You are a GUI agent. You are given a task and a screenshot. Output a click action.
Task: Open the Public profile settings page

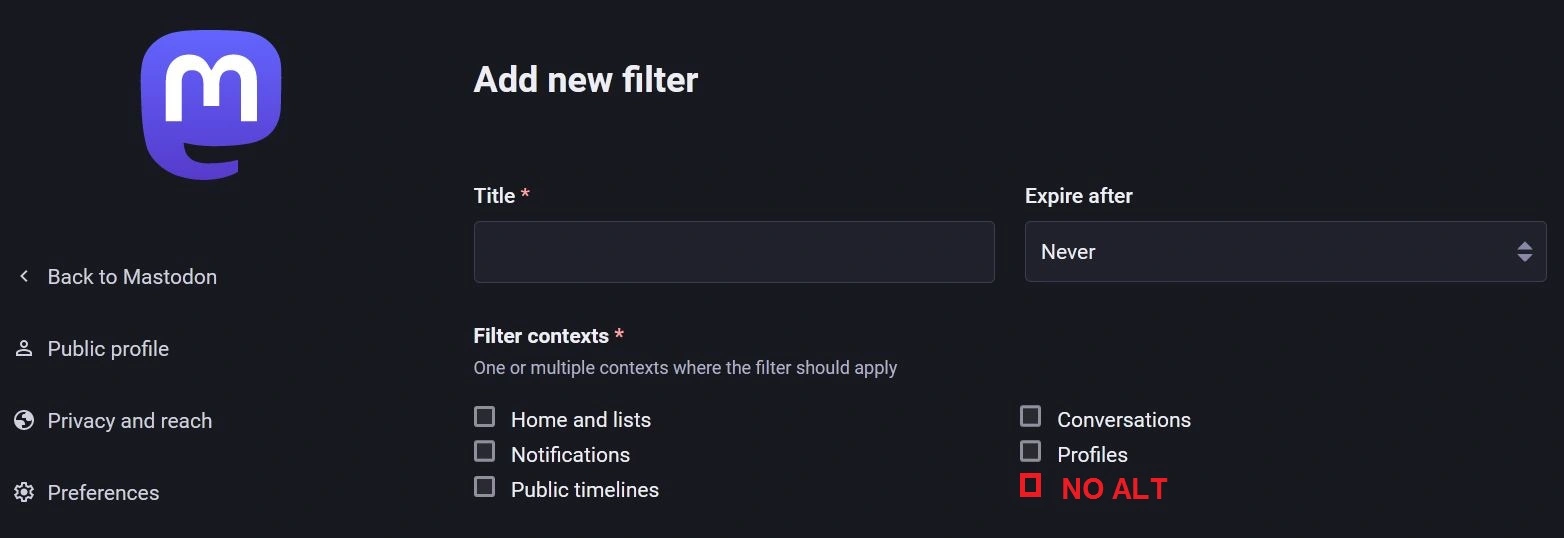tap(108, 349)
